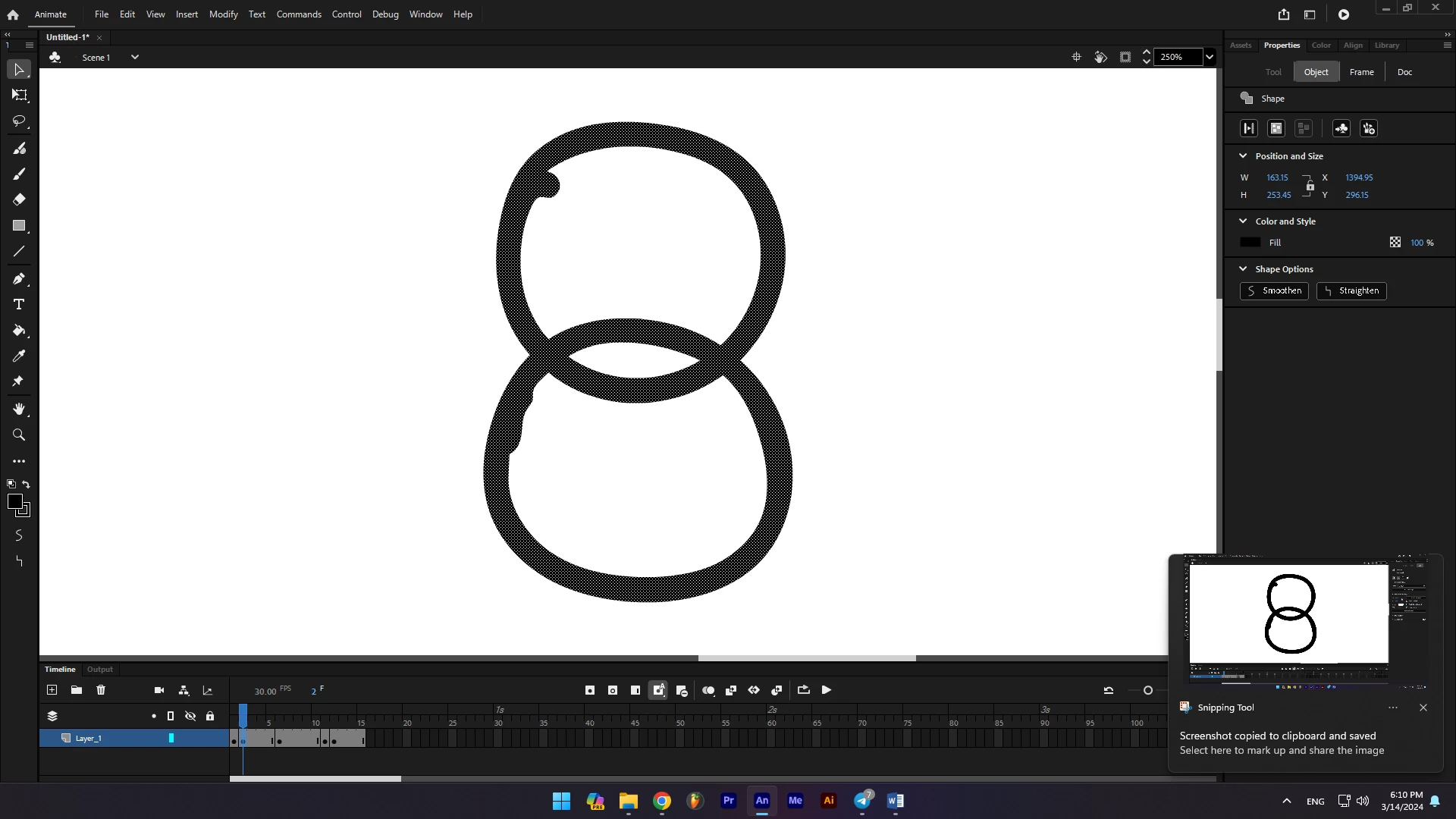Screen dimensions: 1456x819
Task: Toggle lock for all layers
Action: click(210, 716)
